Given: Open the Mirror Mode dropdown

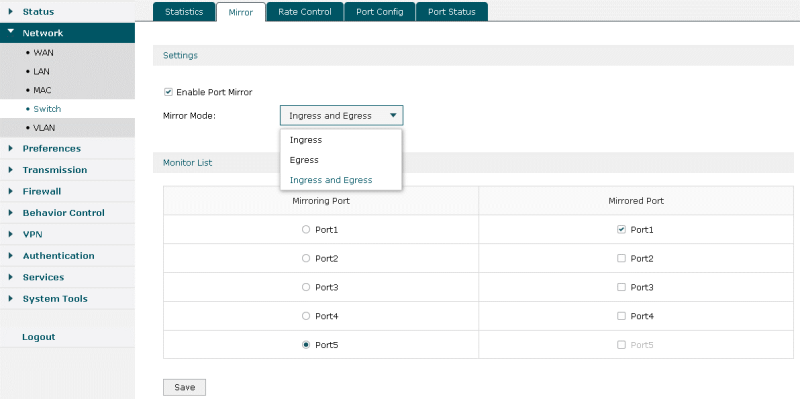Looking at the screenshot, I should click(x=341, y=116).
